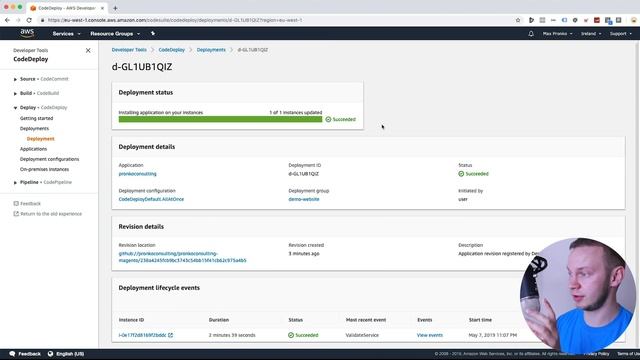
Task: Open the Services dropdown menu
Action: [67, 34]
